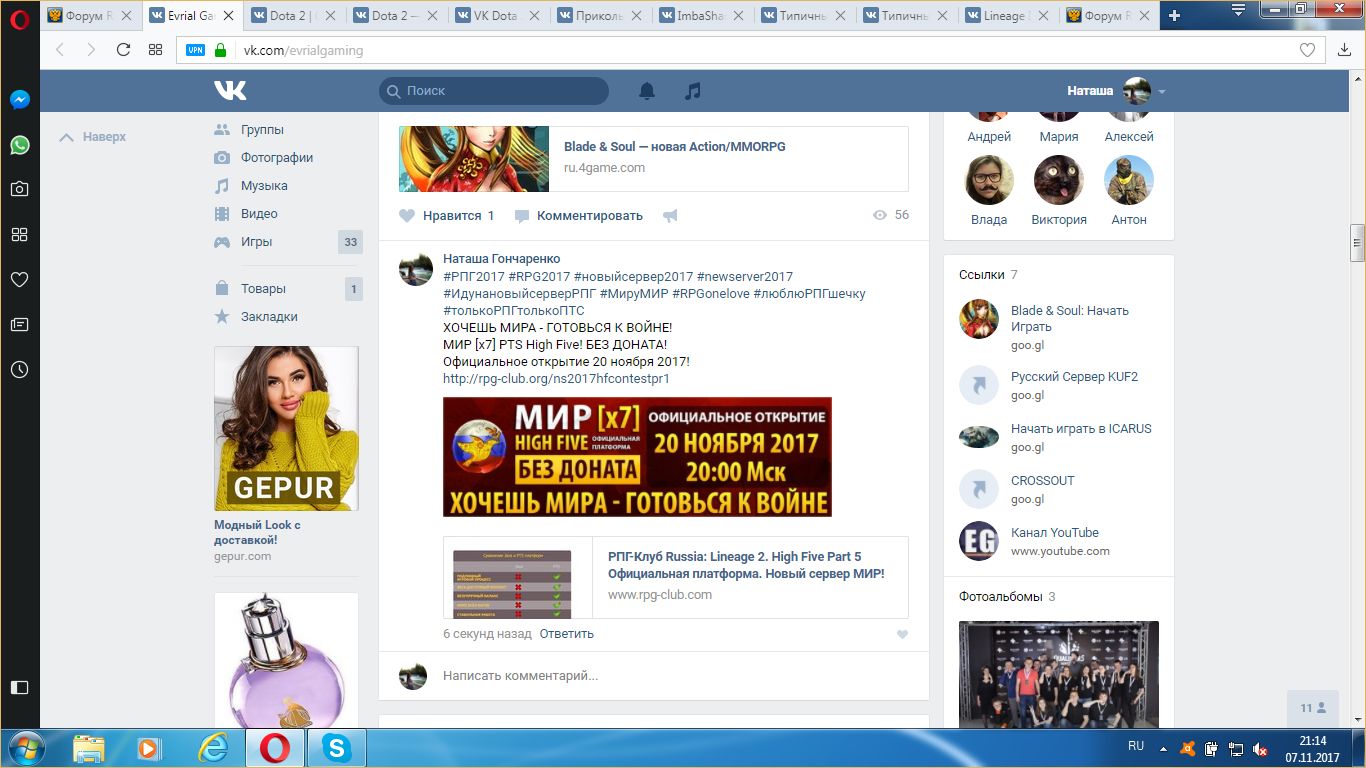This screenshot has width=1366, height=768.
Task: Switch keyboard language RU indicator
Action: (x=1136, y=746)
